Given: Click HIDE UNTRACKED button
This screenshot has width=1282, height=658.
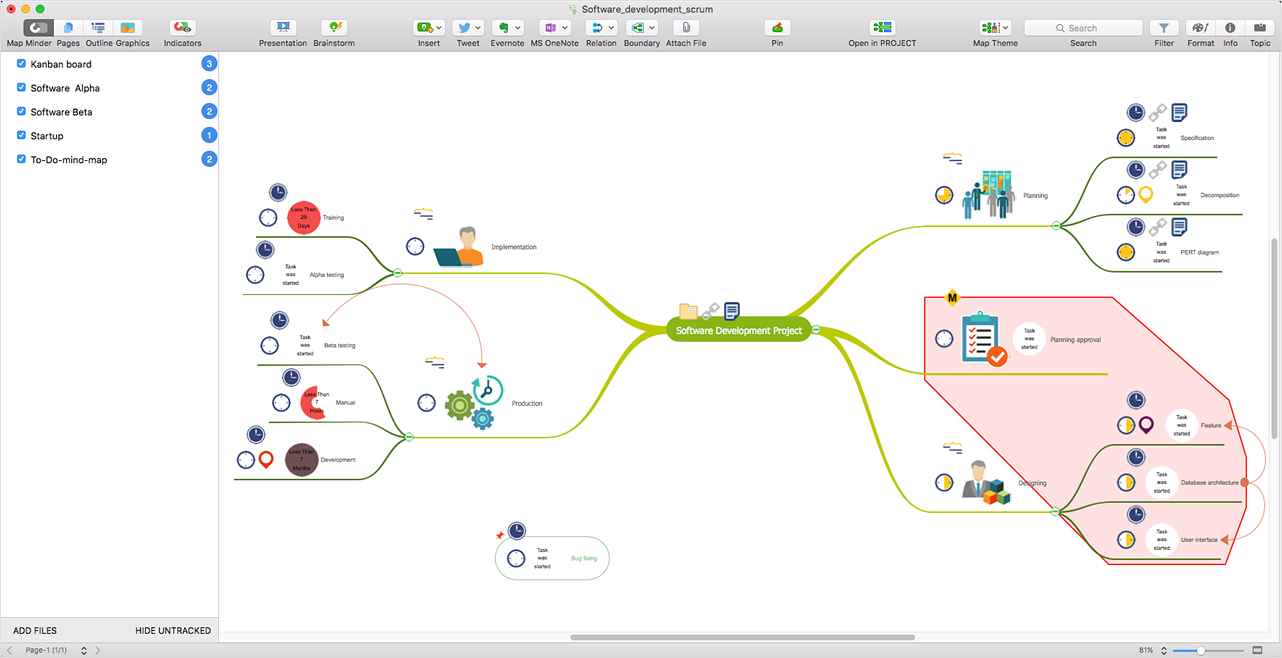Looking at the screenshot, I should coord(173,631).
